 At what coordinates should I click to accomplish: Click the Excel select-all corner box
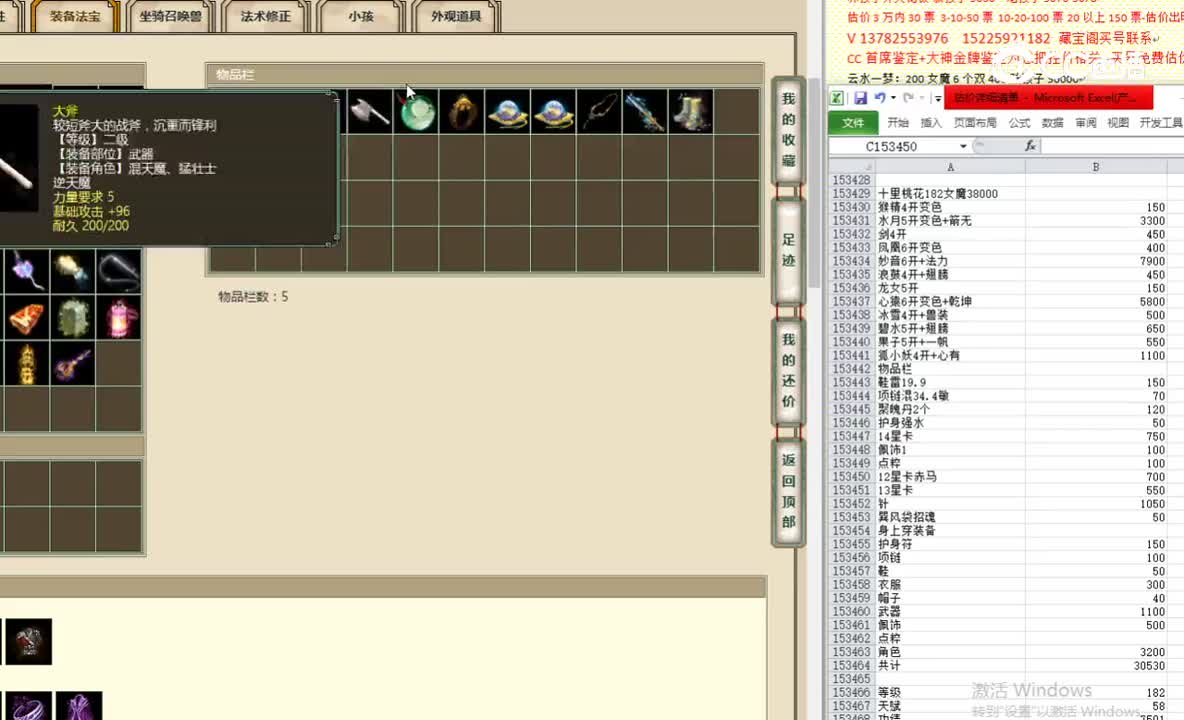[x=851, y=167]
